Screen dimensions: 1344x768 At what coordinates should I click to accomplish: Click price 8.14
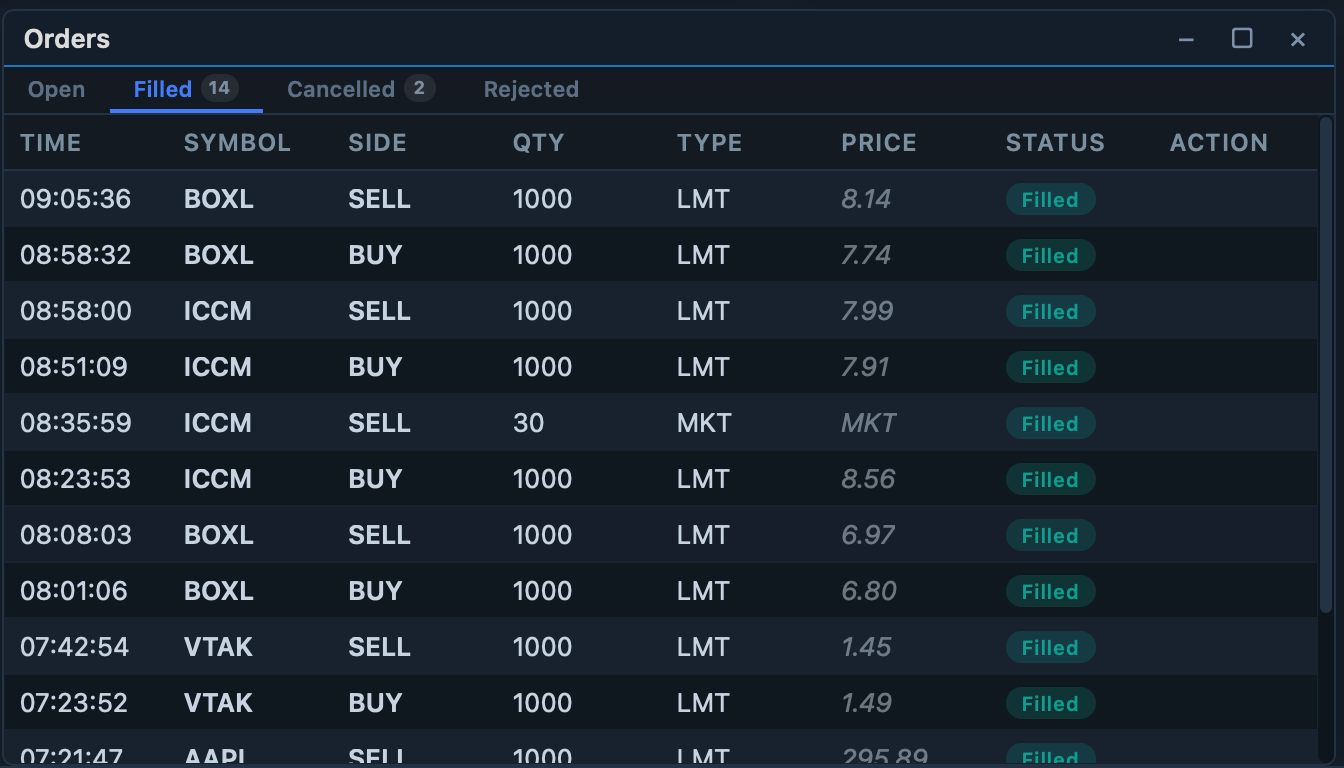tap(866, 199)
